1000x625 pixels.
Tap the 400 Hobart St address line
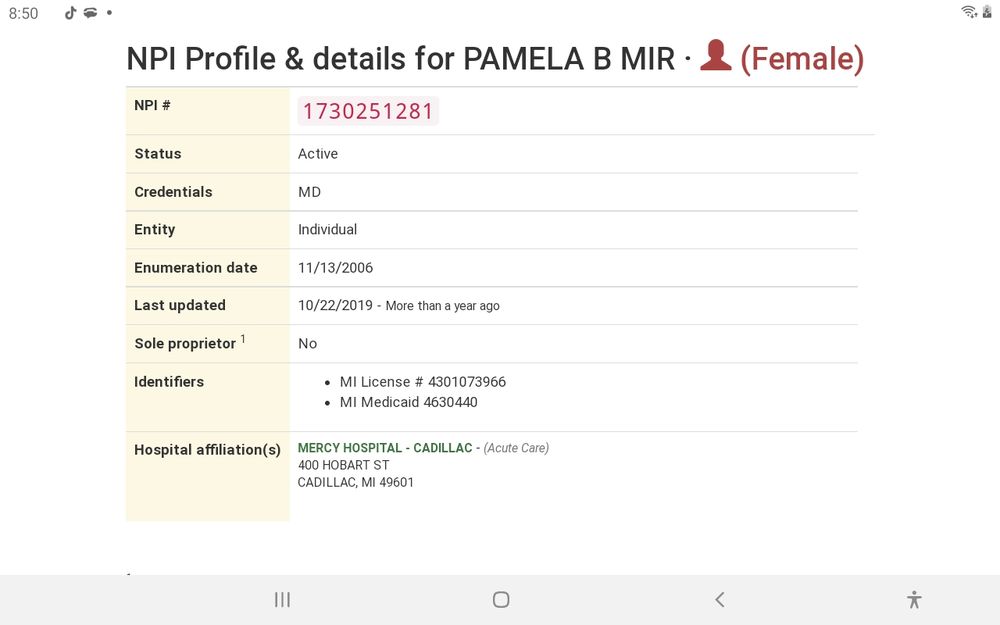click(343, 465)
